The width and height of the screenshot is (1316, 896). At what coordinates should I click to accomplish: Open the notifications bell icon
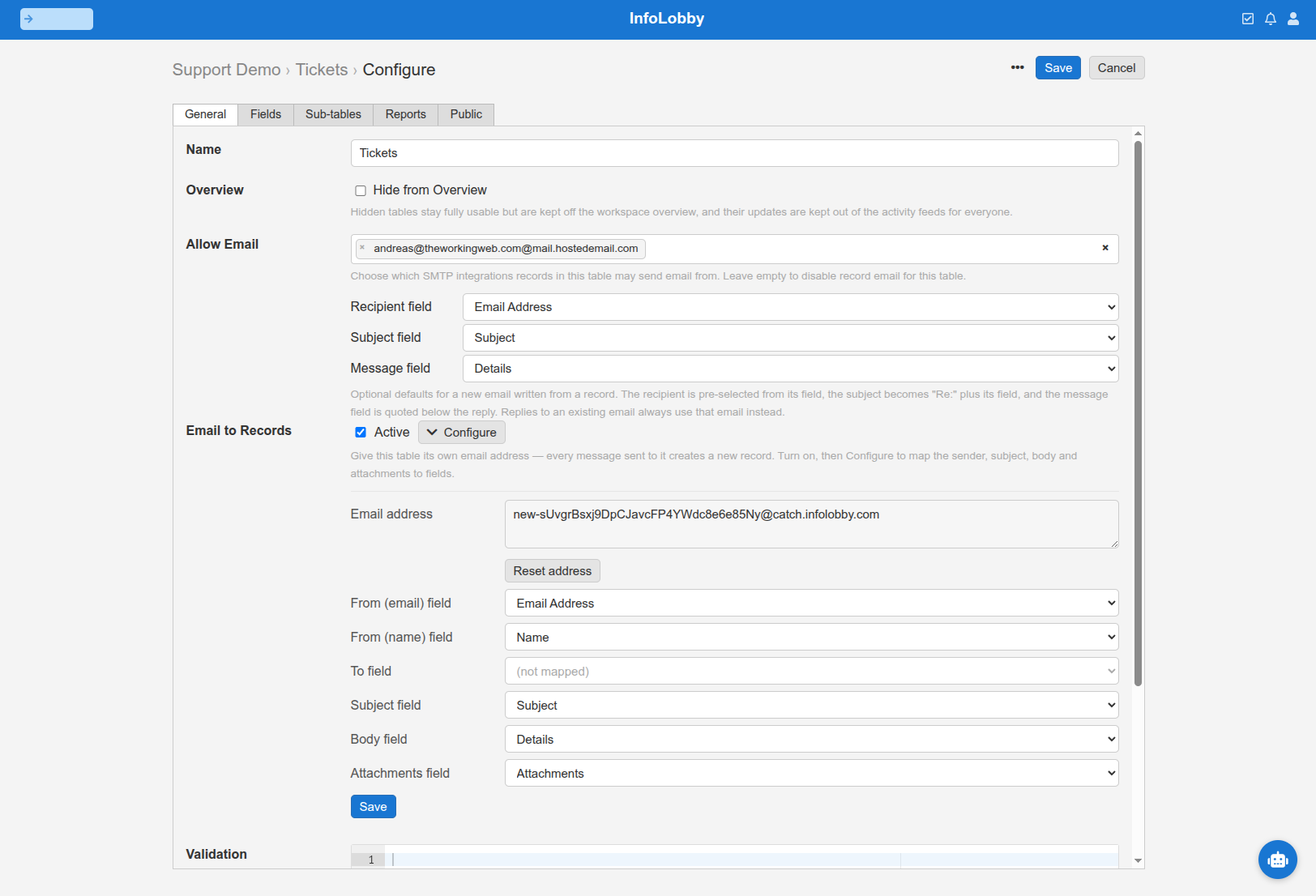click(1271, 19)
